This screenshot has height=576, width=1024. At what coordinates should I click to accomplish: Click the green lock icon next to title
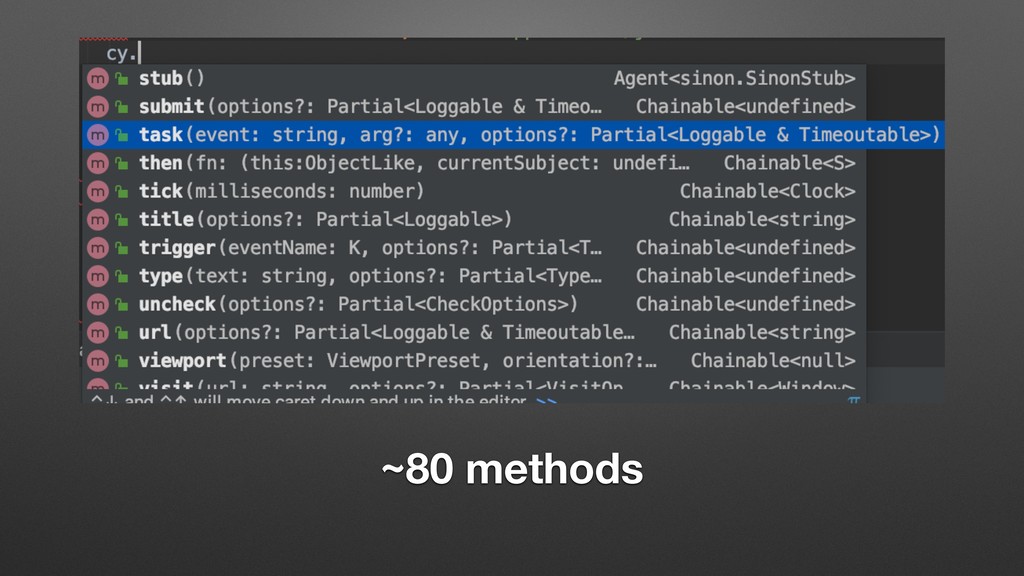pyautogui.click(x=121, y=219)
